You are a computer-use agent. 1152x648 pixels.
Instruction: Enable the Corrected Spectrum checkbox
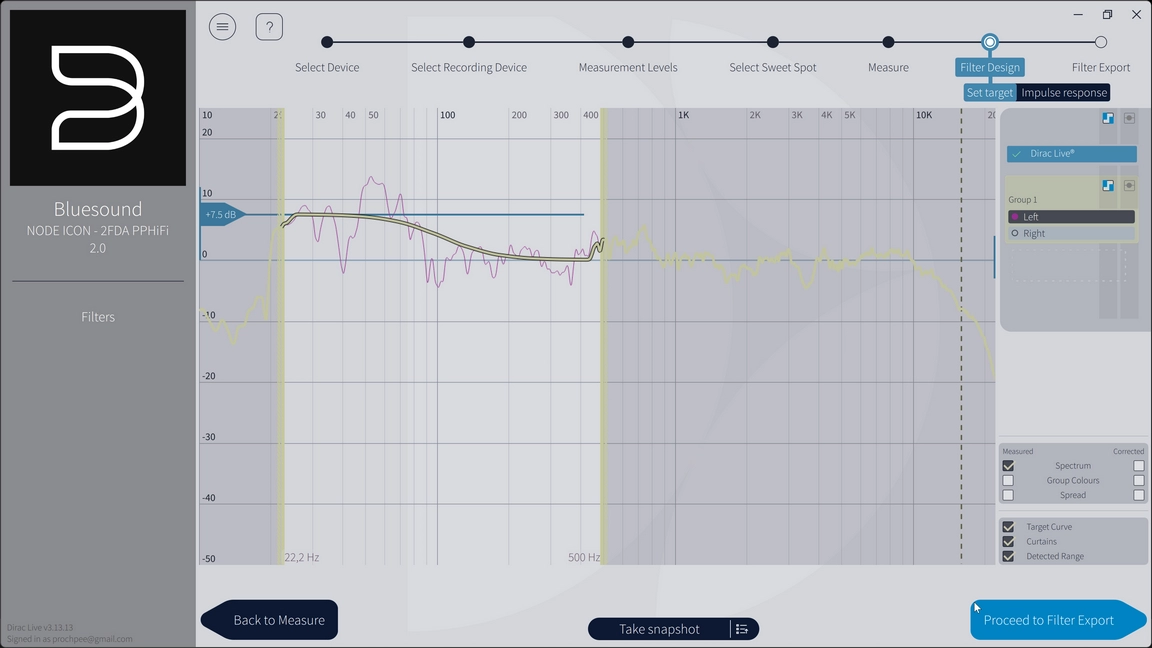1138,466
